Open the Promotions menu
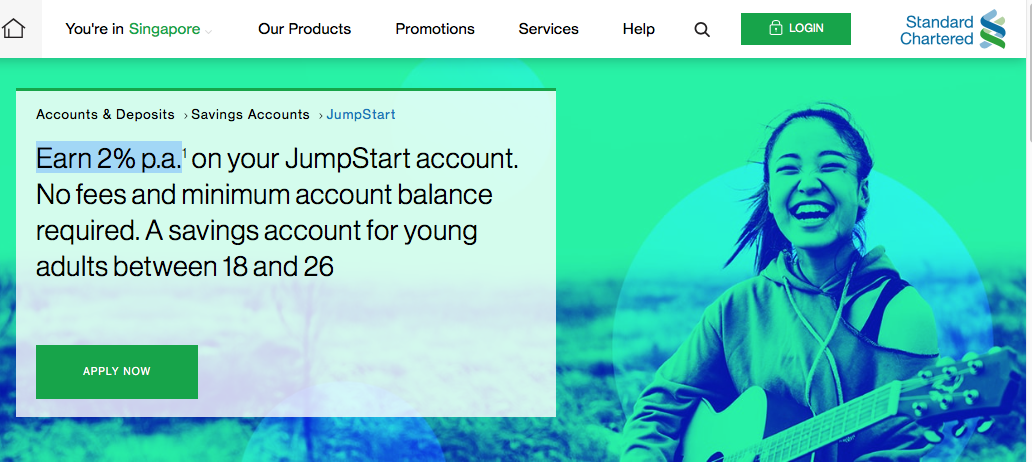The width and height of the screenshot is (1032, 462). coord(435,29)
